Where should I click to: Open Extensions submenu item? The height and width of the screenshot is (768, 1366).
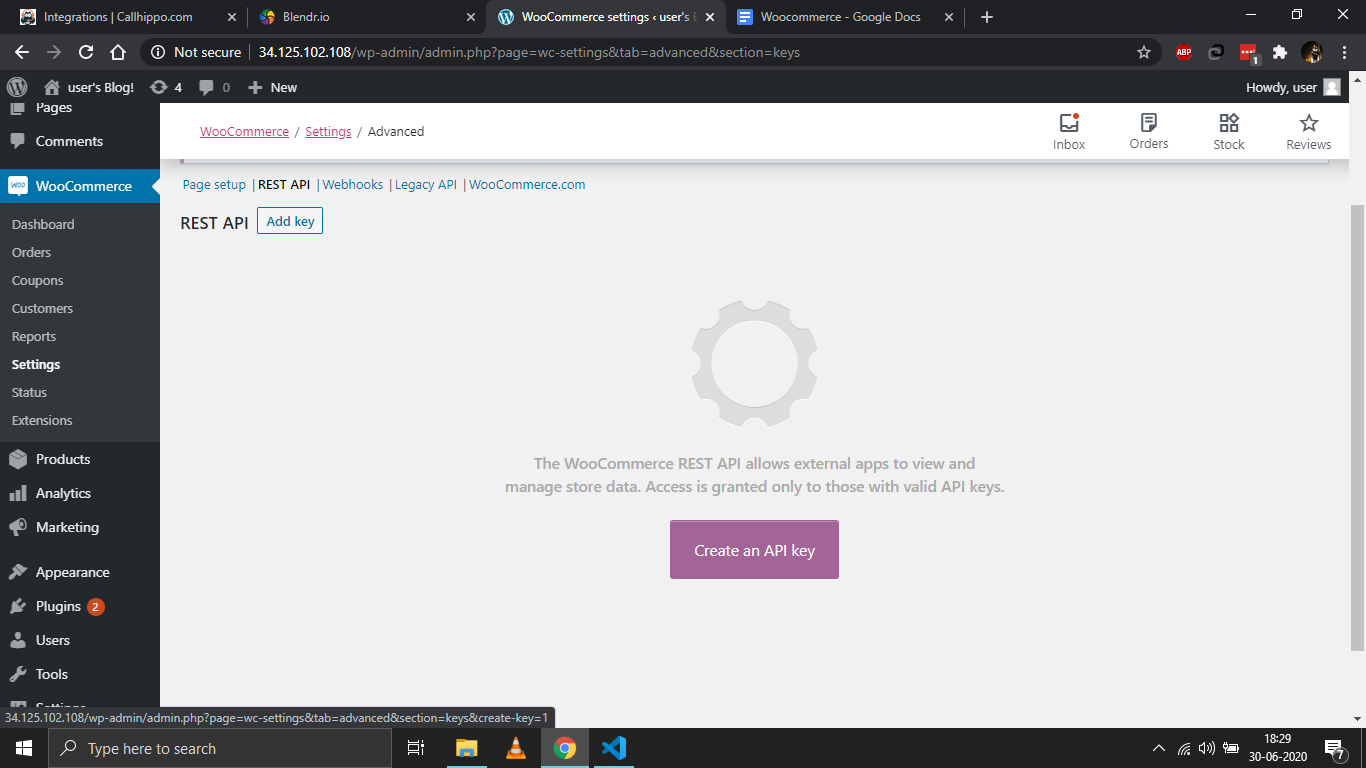[42, 420]
